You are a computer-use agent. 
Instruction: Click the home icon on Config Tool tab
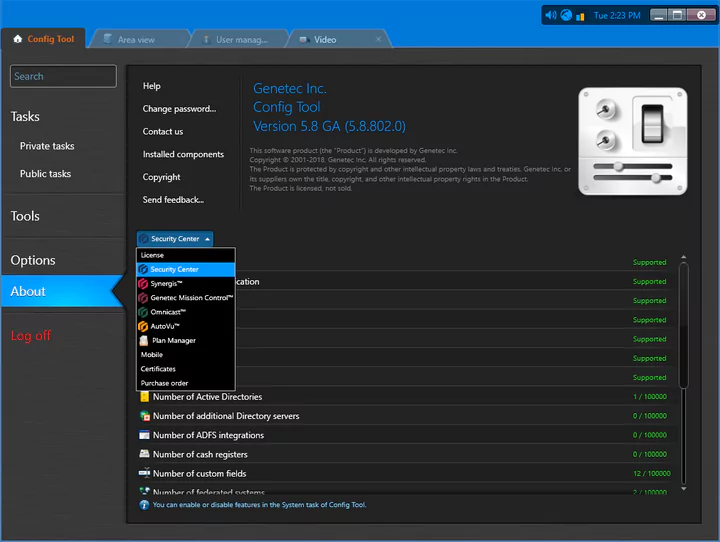pyautogui.click(x=17, y=39)
